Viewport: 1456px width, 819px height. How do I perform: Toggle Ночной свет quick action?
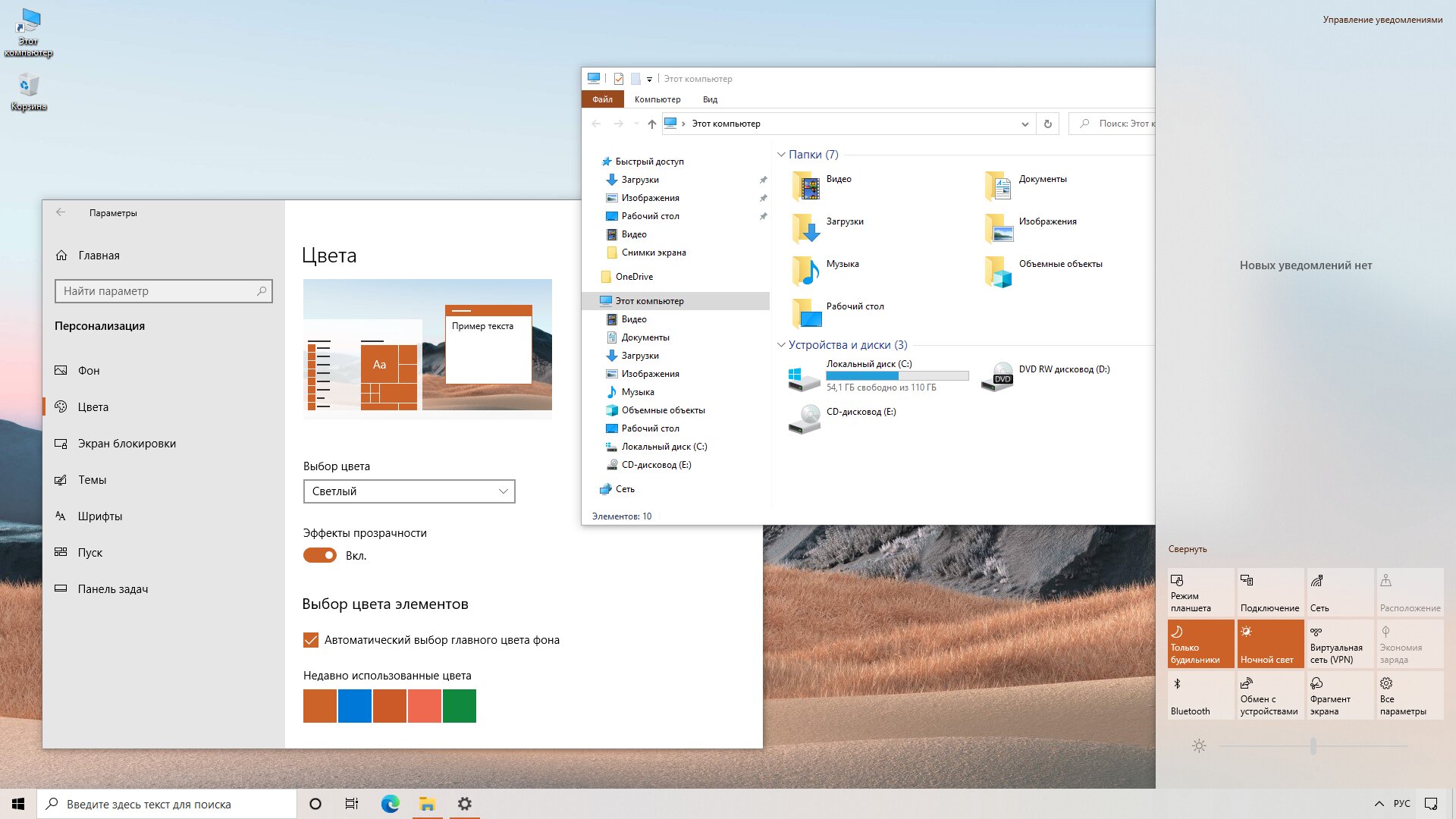pyautogui.click(x=1271, y=644)
